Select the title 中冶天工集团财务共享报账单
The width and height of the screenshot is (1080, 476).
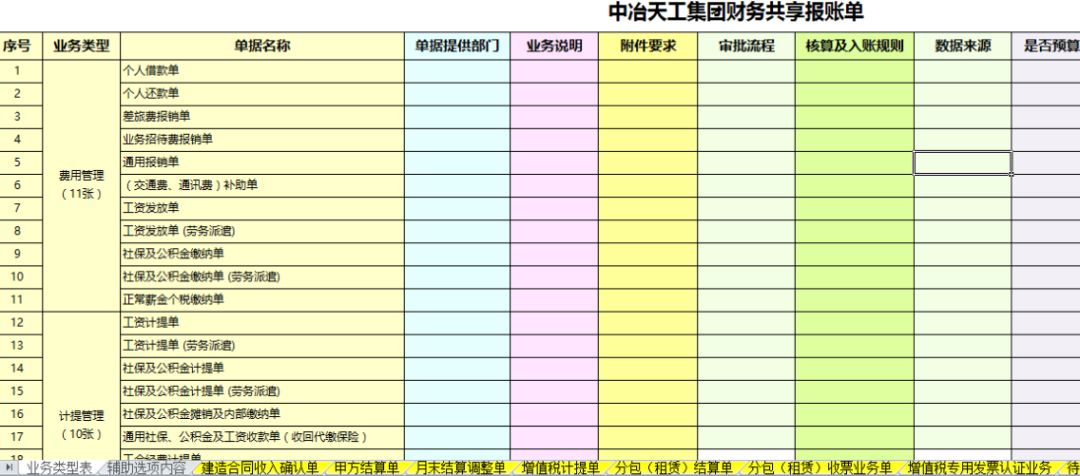(x=736, y=12)
